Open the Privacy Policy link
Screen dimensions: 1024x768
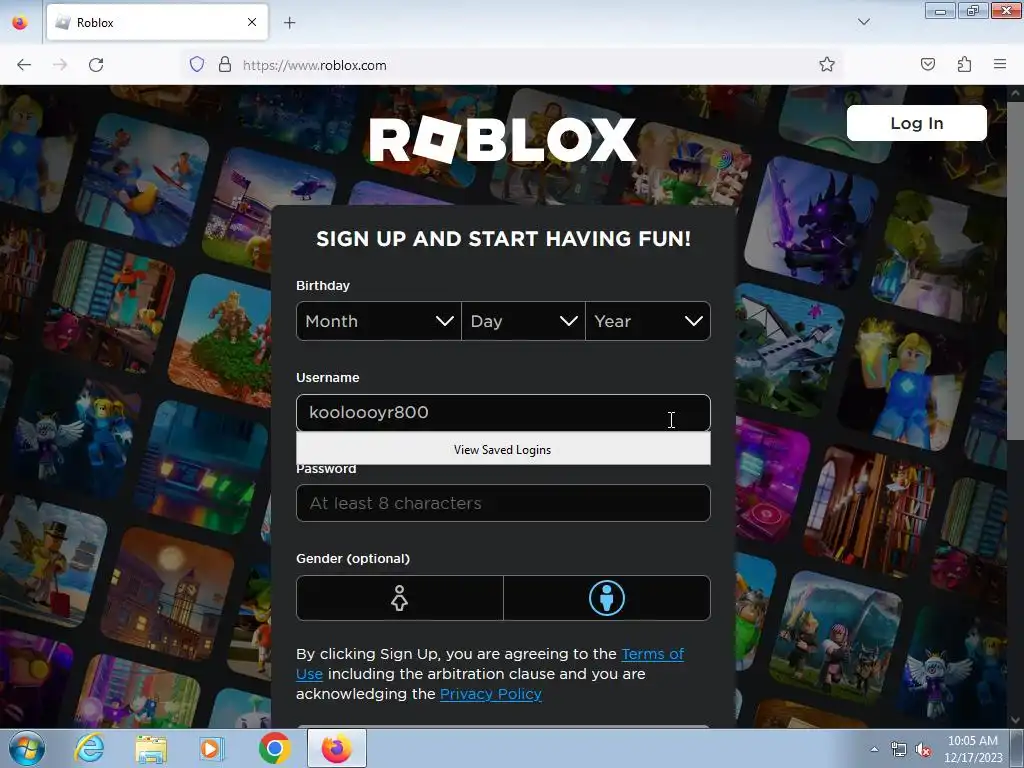(x=490, y=694)
